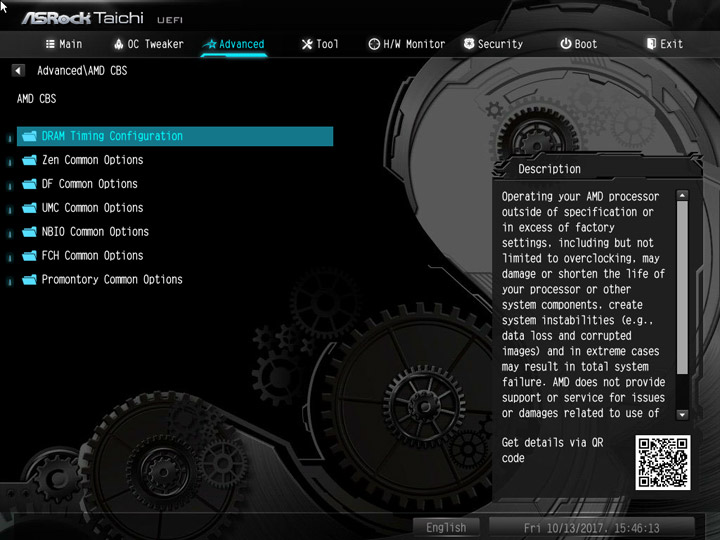Click the Main tab list icon

[50, 44]
